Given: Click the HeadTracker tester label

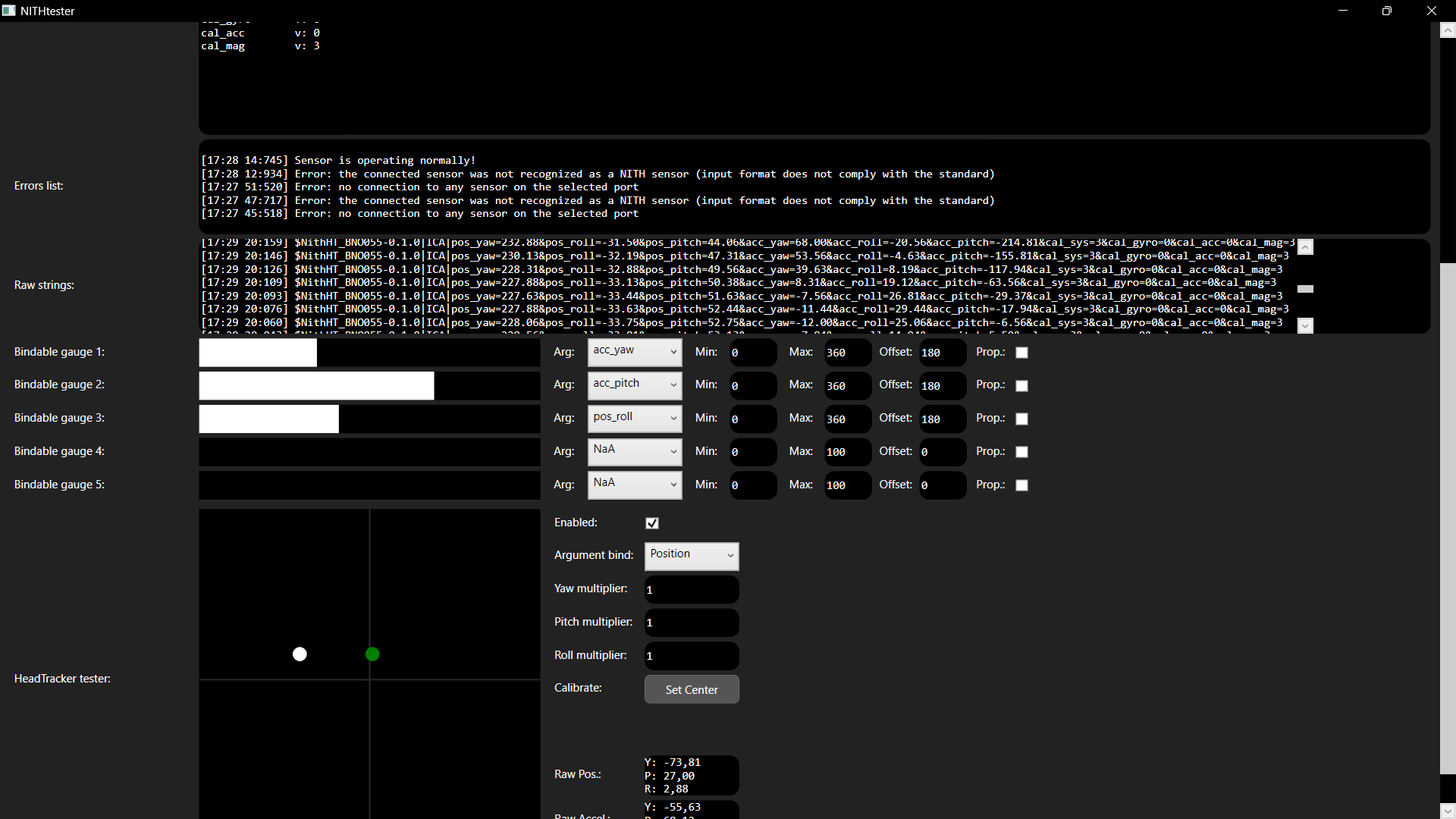Looking at the screenshot, I should [x=62, y=679].
